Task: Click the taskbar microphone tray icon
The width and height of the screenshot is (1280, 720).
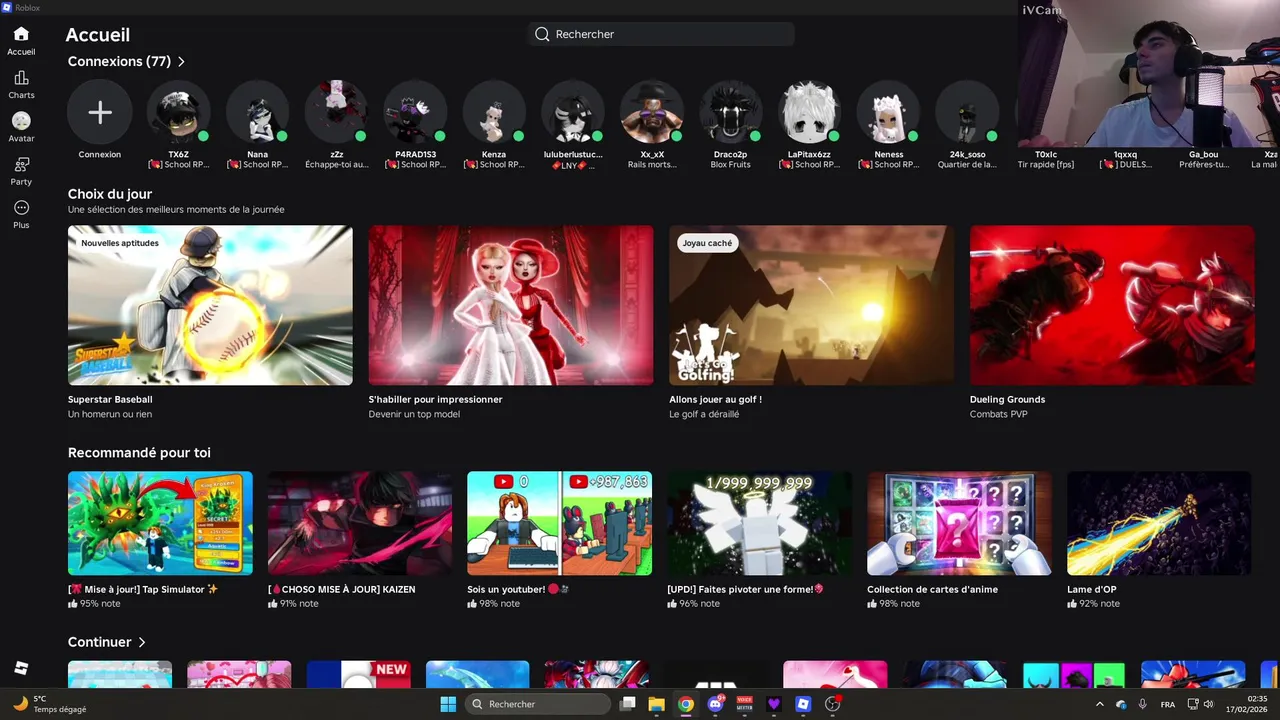Action: (1142, 704)
